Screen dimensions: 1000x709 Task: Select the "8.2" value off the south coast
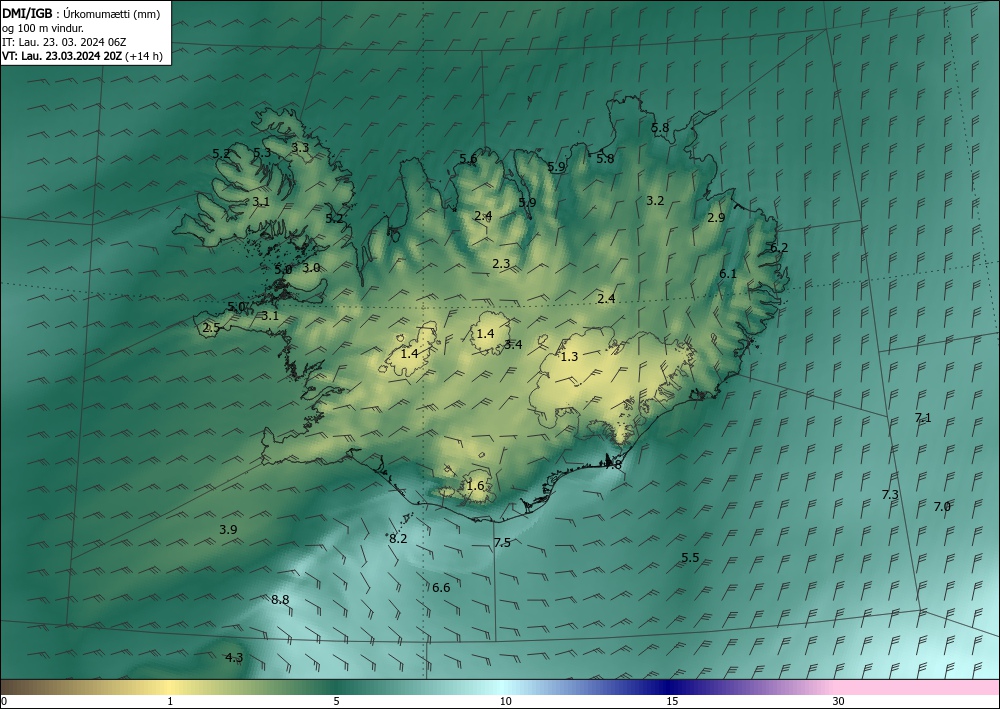pyautogui.click(x=398, y=539)
